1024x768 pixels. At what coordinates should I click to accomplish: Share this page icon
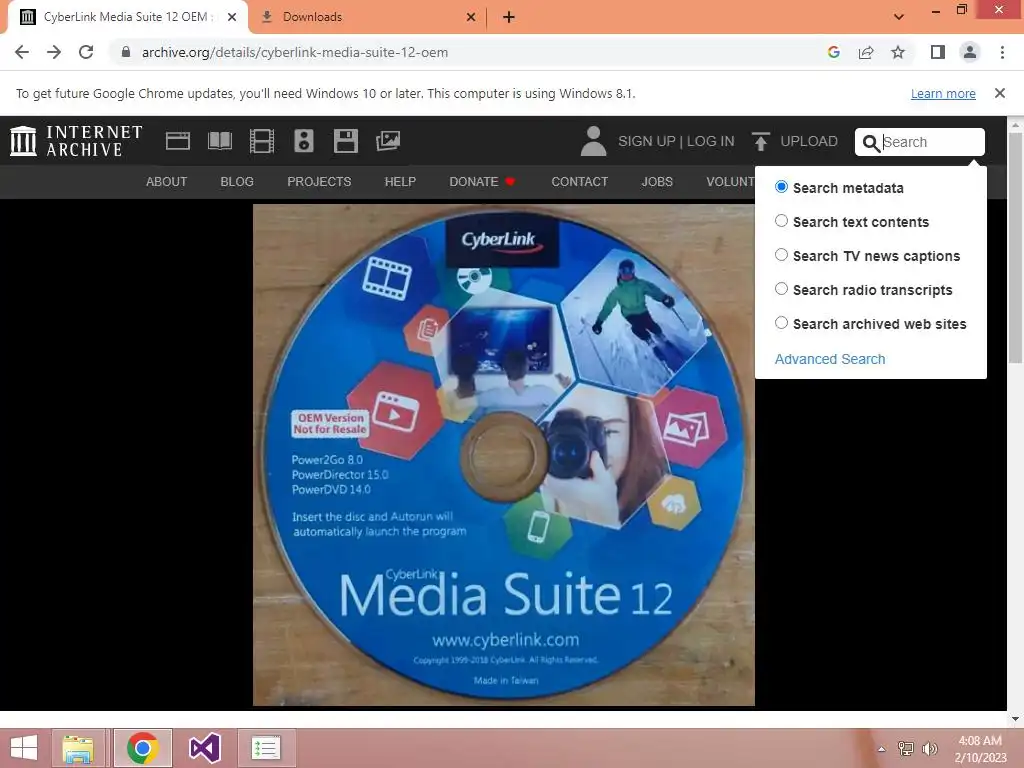point(866,52)
